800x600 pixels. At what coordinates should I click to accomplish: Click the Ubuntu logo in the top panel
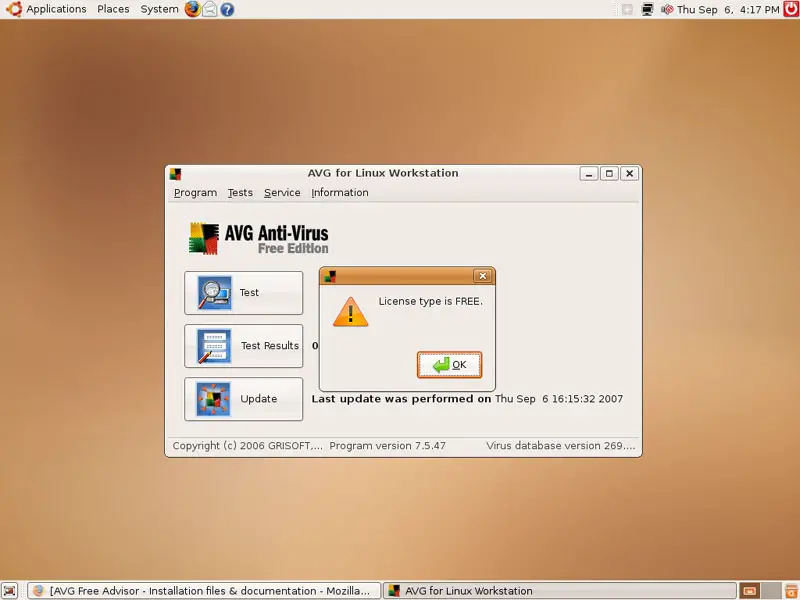14,9
